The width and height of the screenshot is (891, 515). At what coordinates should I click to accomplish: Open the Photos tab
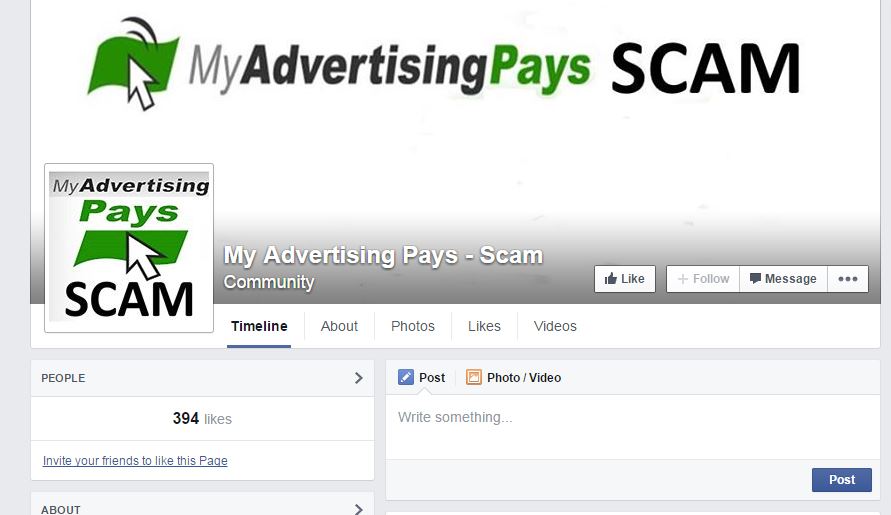pyautogui.click(x=413, y=326)
